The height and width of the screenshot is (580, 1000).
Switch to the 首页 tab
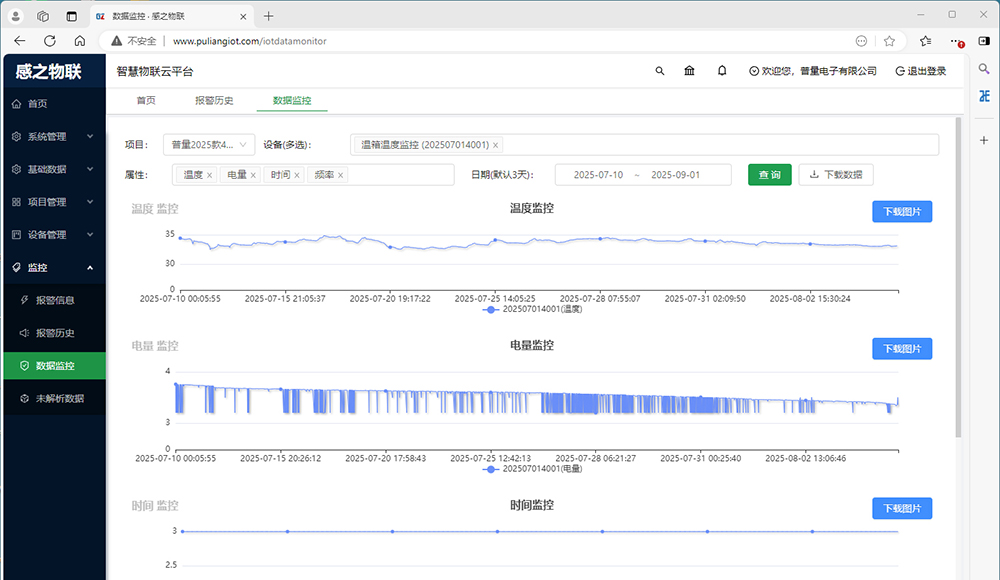(146, 101)
